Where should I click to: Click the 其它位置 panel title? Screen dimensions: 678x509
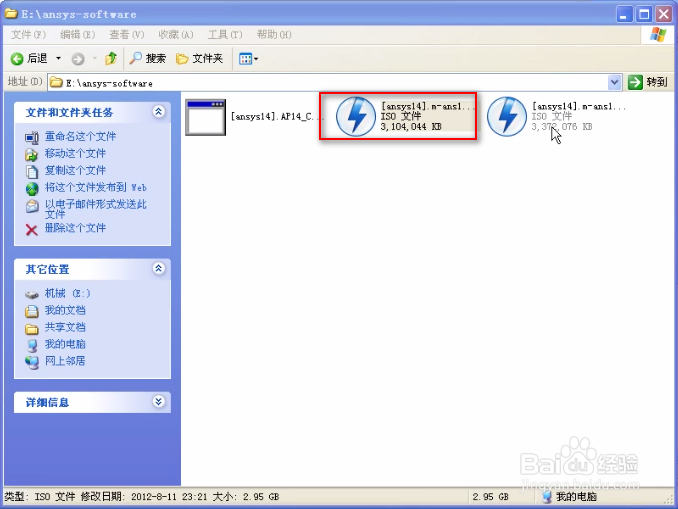point(48,269)
